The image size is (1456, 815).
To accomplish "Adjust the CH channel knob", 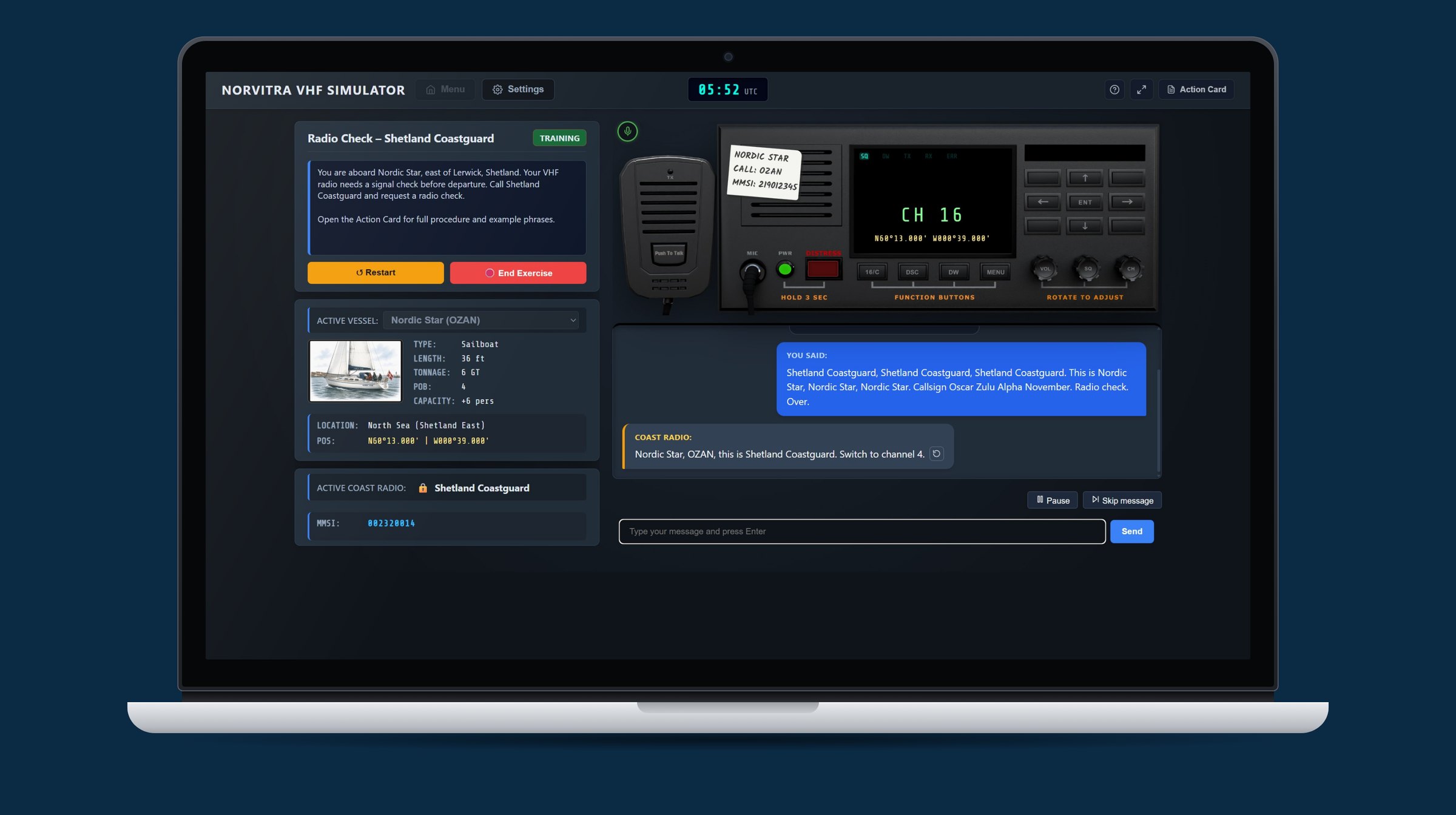I will coord(1130,269).
